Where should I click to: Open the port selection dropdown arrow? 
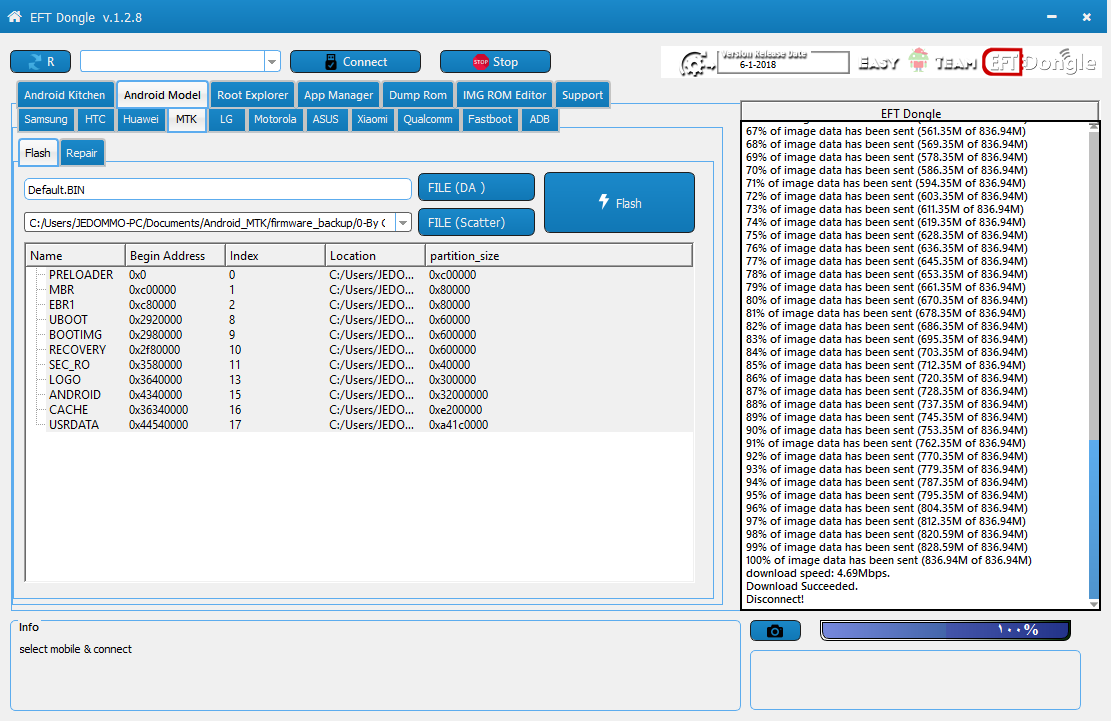tap(272, 62)
